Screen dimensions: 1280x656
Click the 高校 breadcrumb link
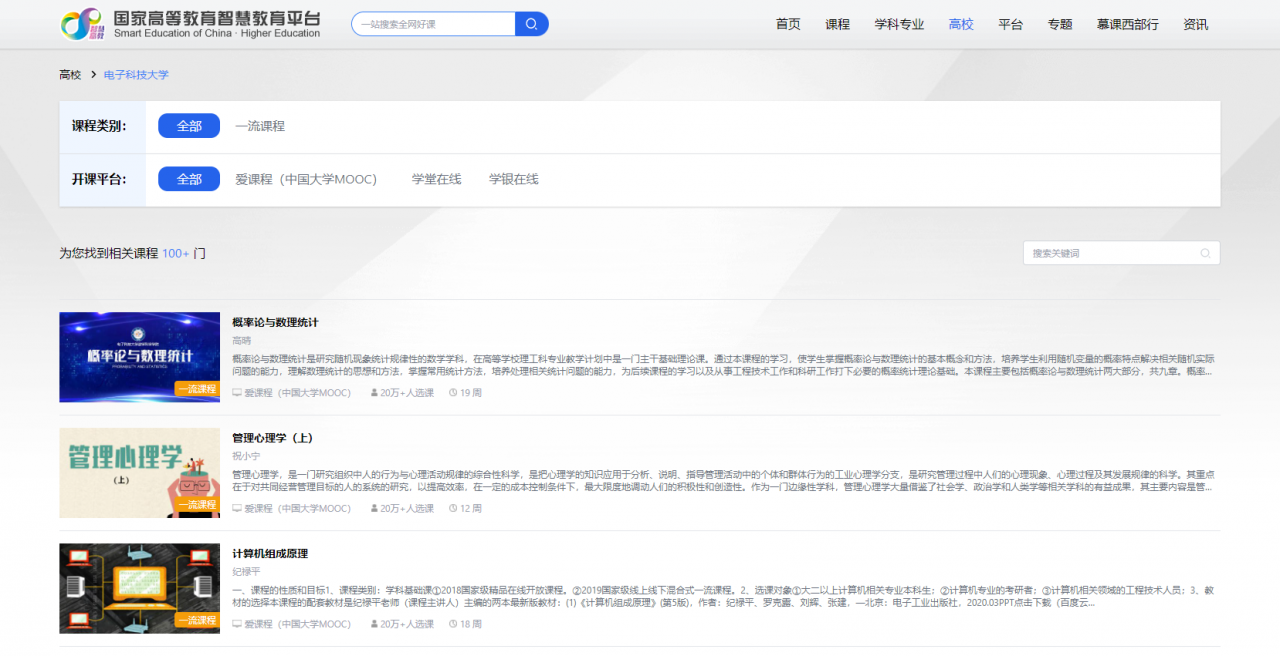[x=69, y=74]
